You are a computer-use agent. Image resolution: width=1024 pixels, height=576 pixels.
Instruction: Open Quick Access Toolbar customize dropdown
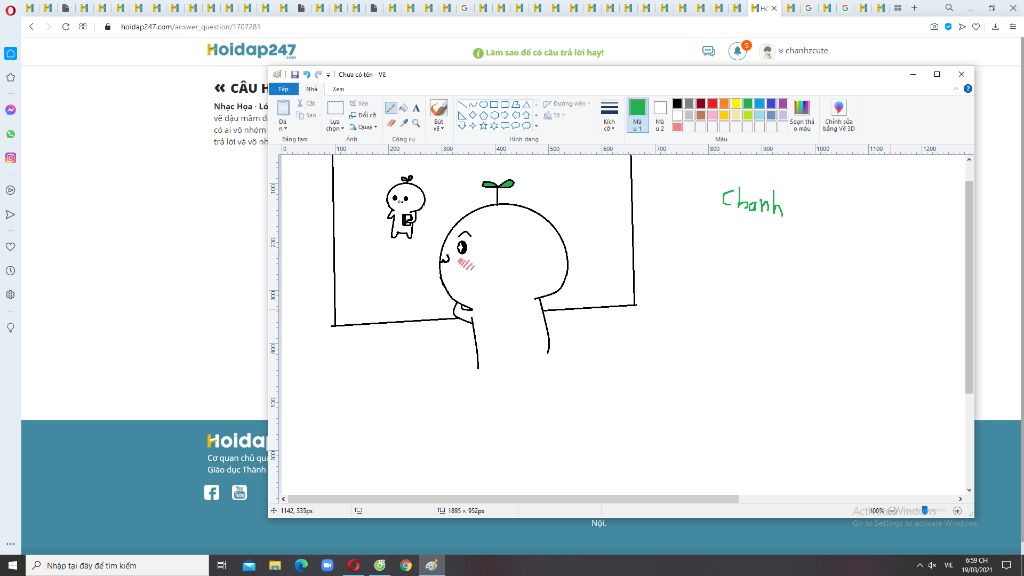[328, 74]
